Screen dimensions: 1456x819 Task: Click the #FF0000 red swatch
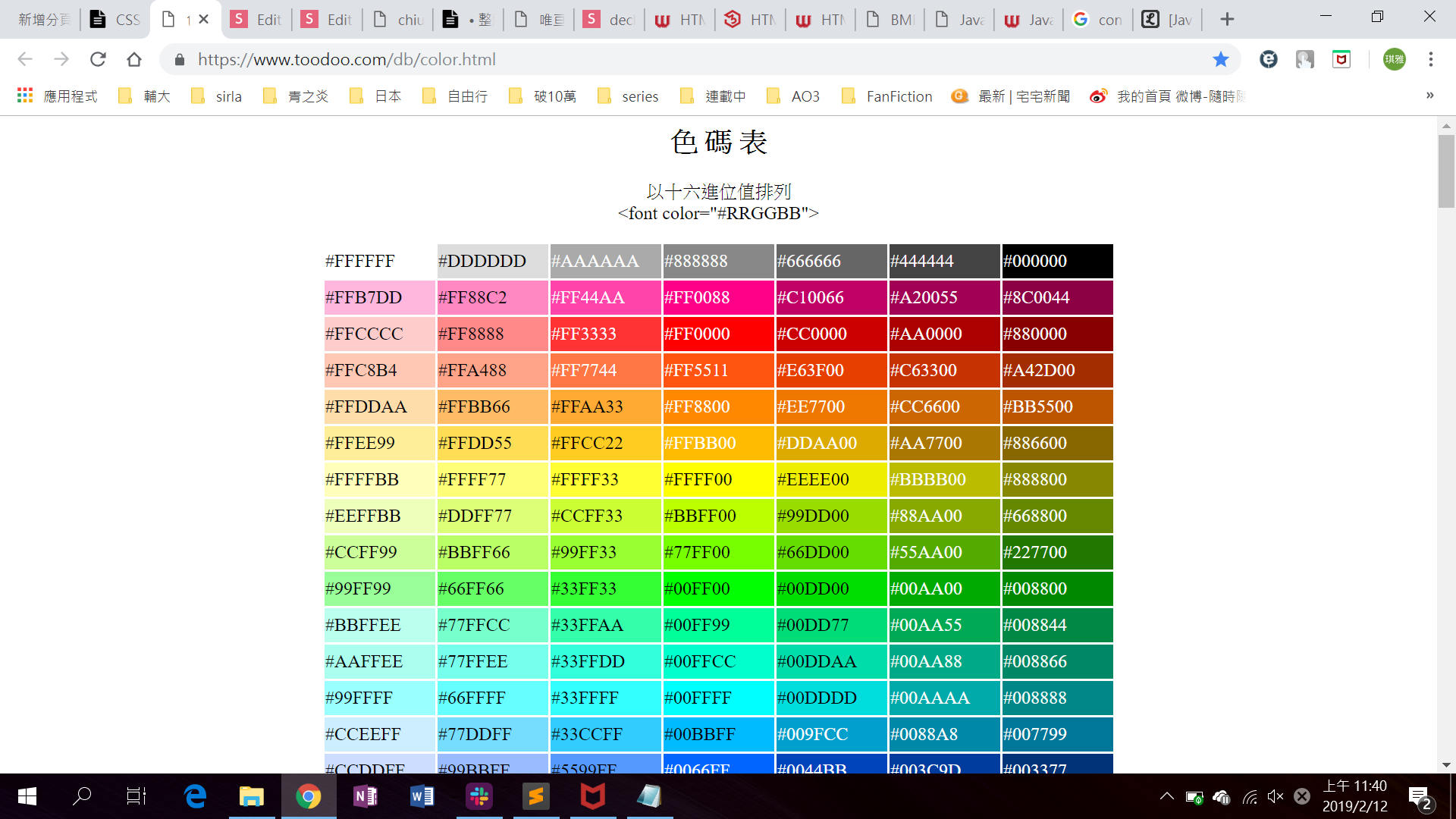click(718, 334)
